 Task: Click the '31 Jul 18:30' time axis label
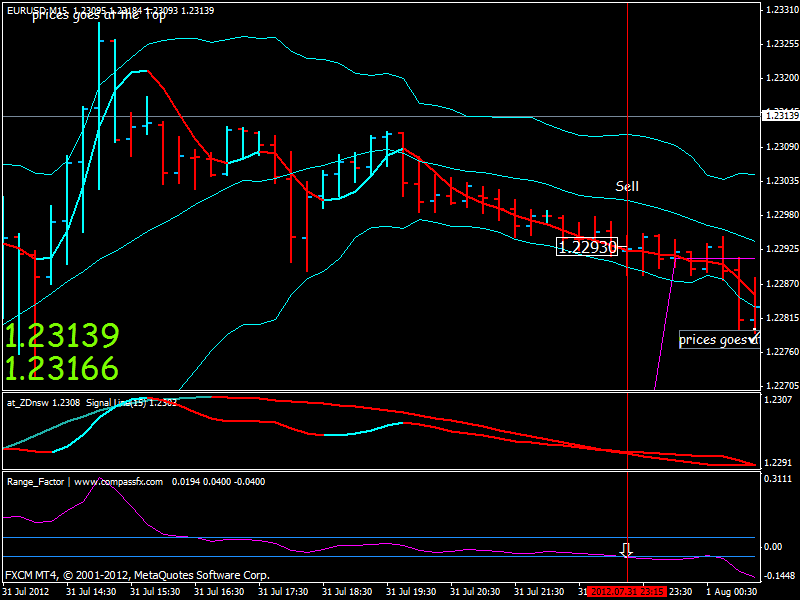[347, 592]
